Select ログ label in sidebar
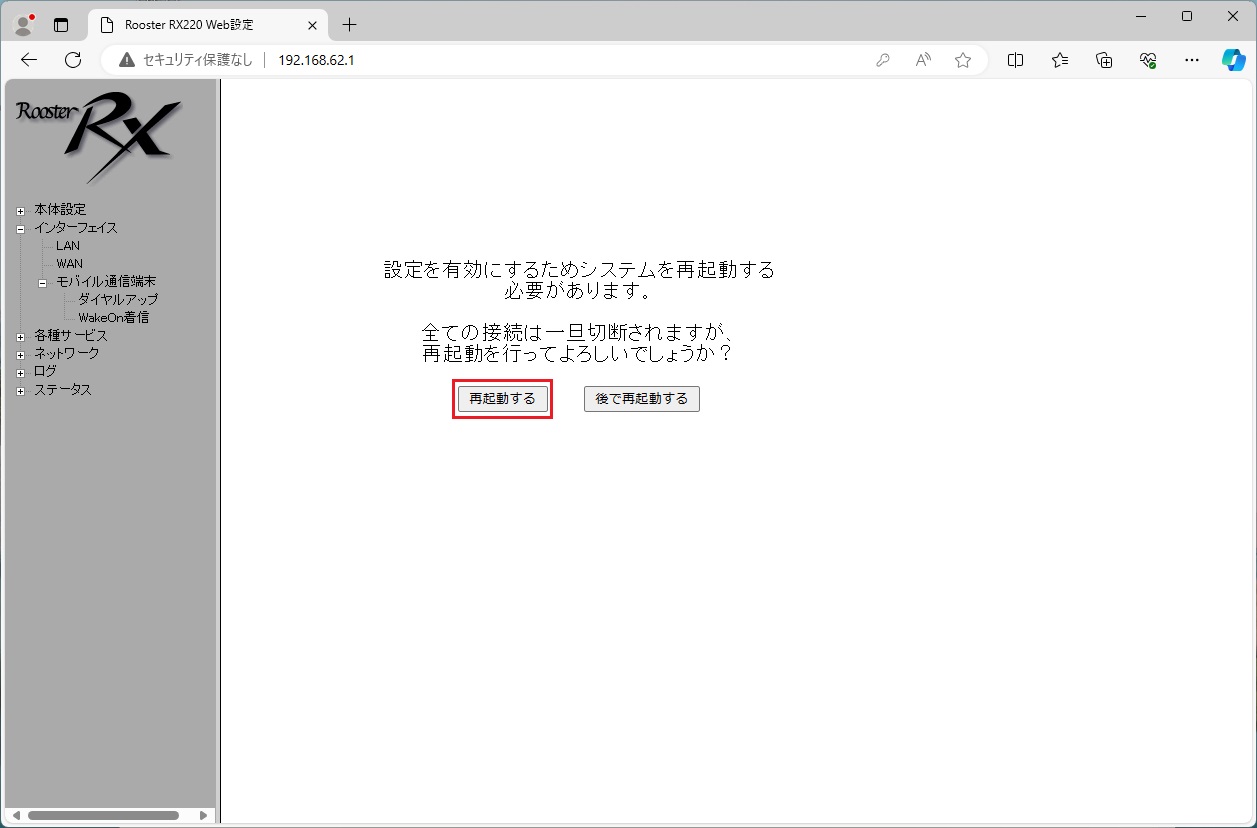This screenshot has height=828, width=1257. click(x=46, y=371)
